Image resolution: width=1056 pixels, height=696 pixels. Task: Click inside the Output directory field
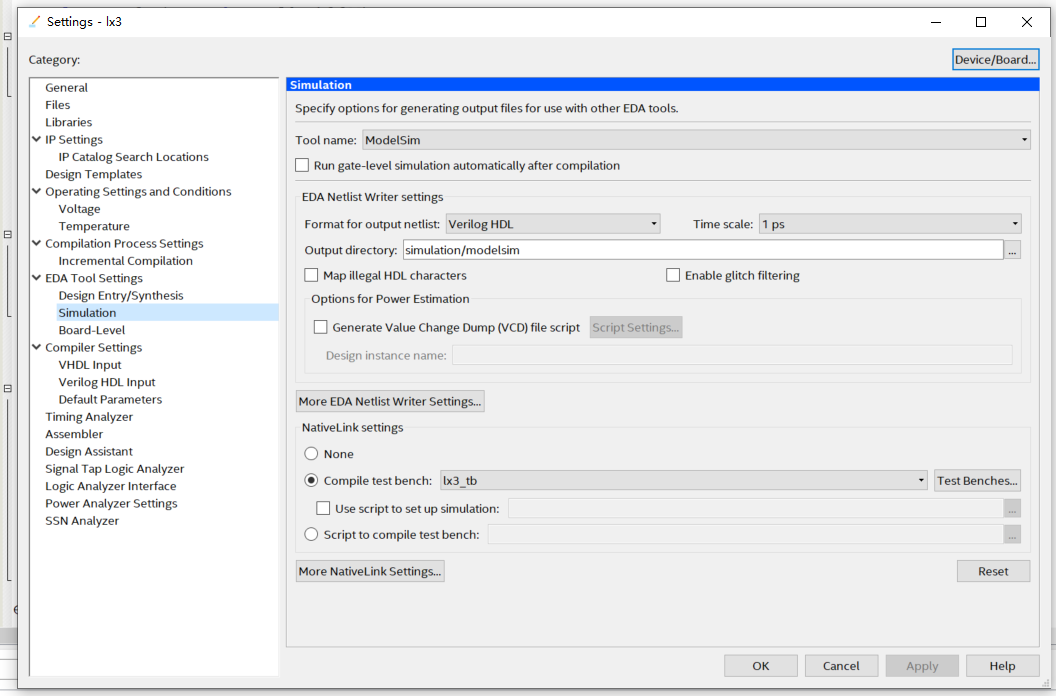tap(600, 249)
